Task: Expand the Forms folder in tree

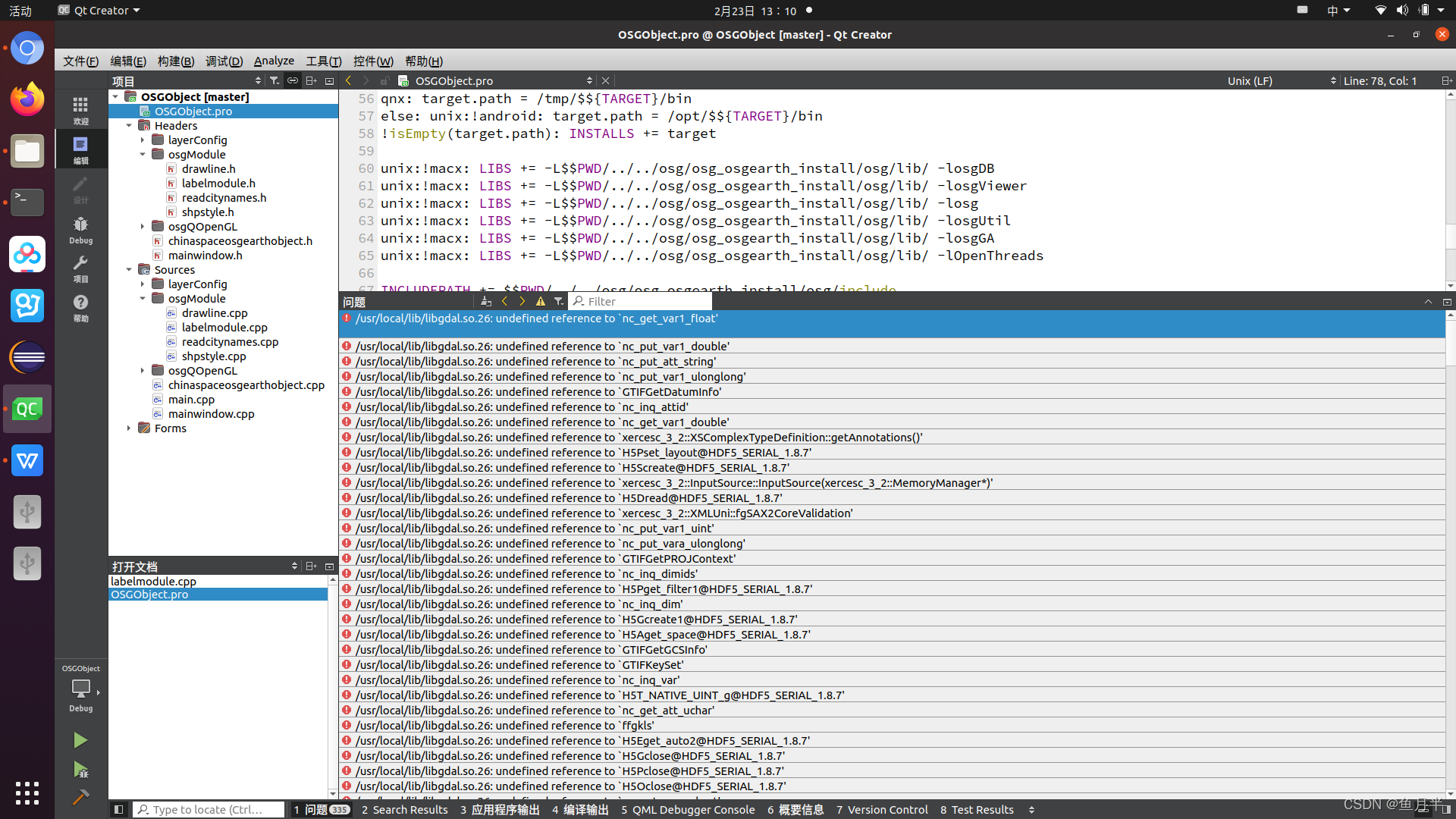Action: tap(129, 428)
